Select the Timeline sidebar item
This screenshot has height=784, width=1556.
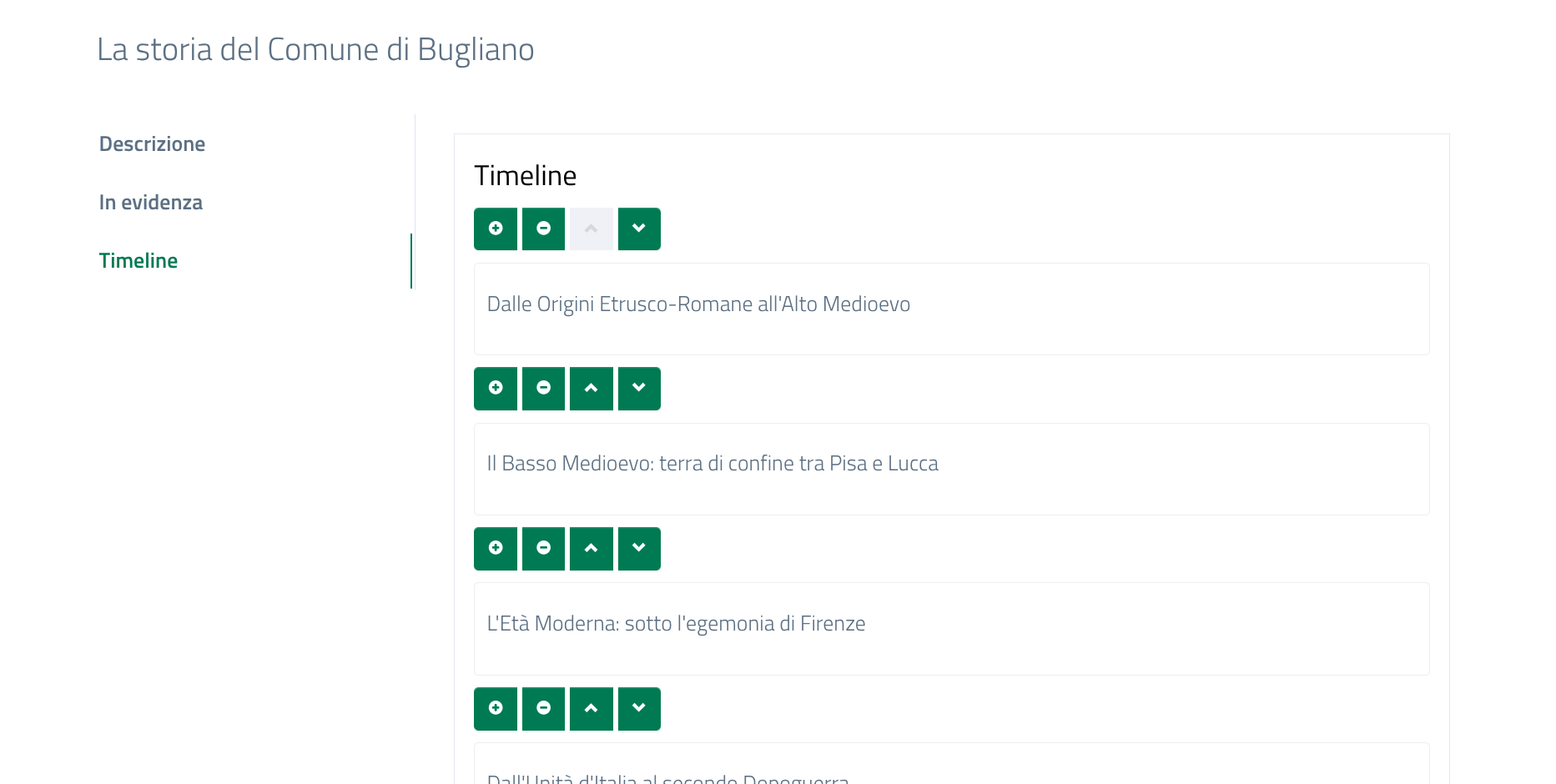tap(138, 261)
